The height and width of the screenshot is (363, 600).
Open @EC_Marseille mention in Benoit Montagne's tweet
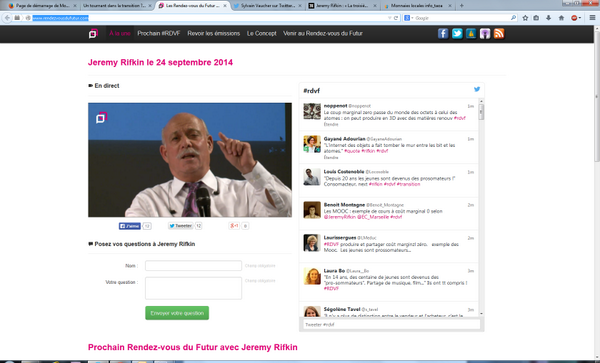373,217
